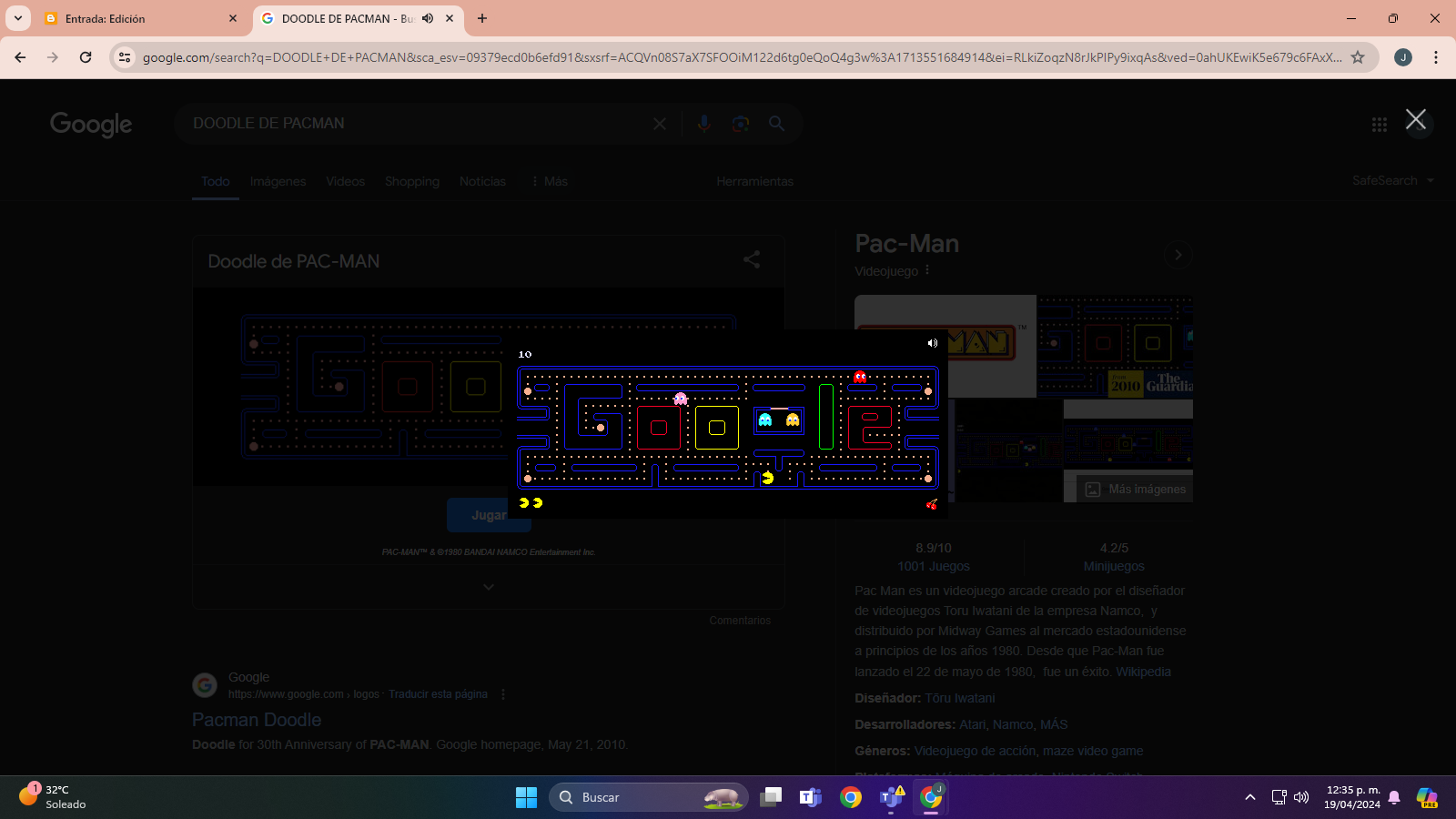Start voice search with the microphone
1456x819 pixels.
pyautogui.click(x=703, y=124)
